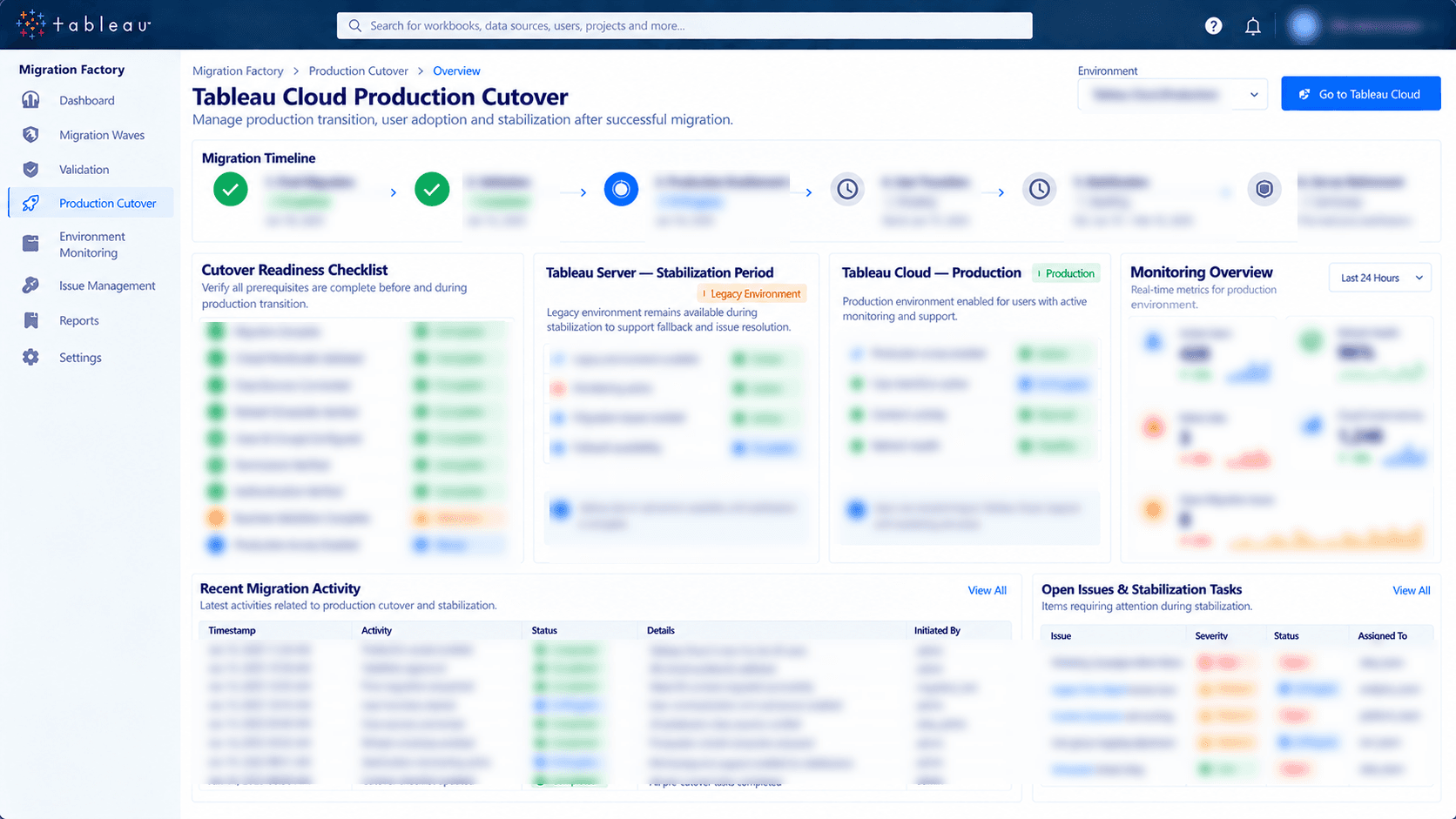View All recent migration activity
Viewport: 1456px width, 819px height.
987,590
